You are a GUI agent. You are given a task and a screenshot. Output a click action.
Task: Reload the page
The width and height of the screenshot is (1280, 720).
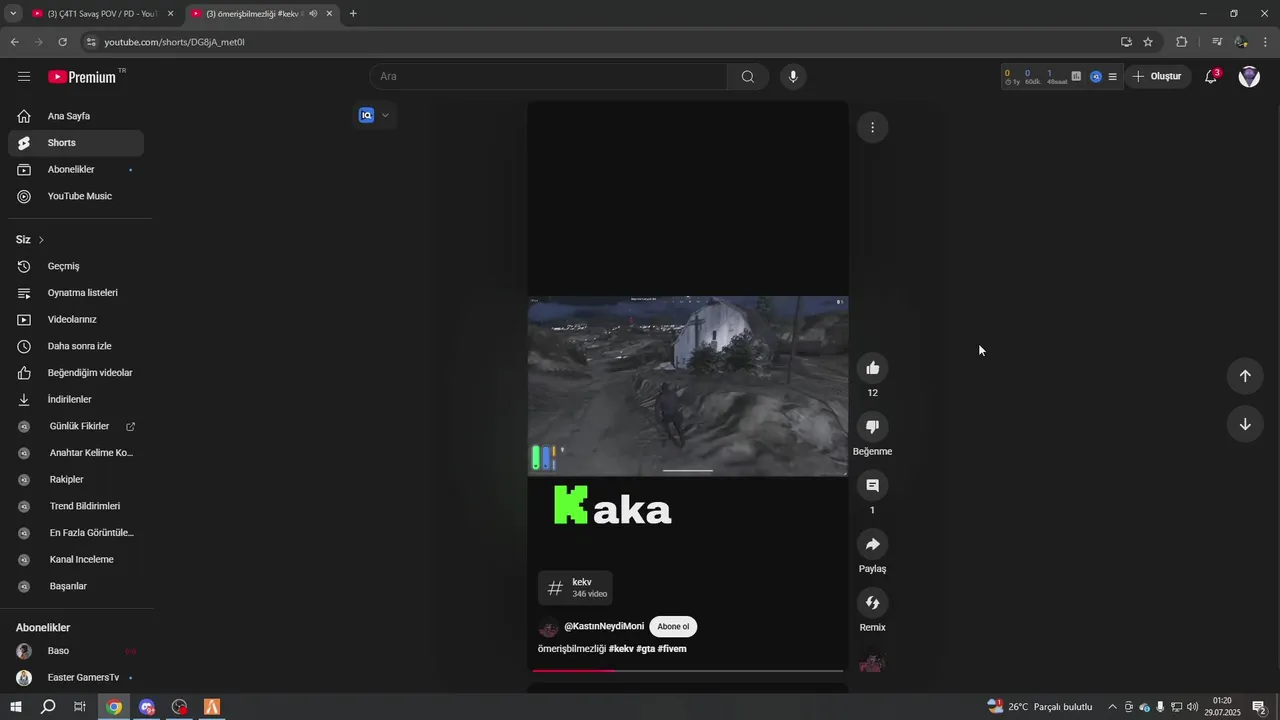click(62, 42)
